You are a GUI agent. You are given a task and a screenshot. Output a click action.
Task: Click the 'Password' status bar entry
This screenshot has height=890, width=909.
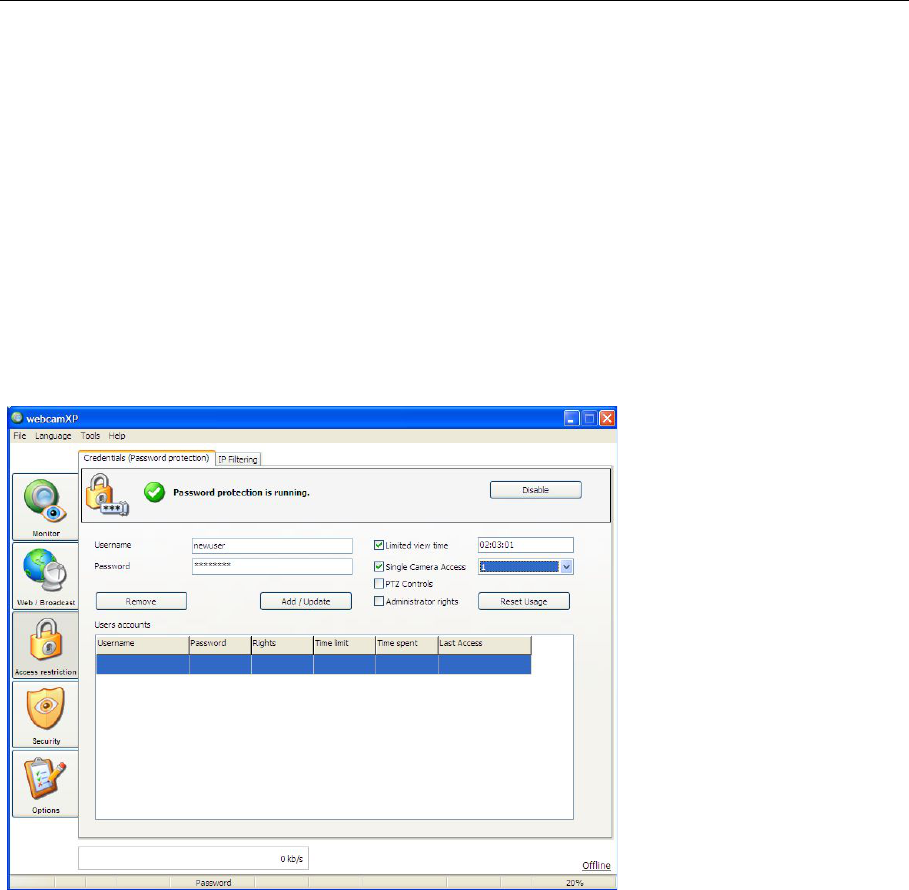(x=213, y=882)
